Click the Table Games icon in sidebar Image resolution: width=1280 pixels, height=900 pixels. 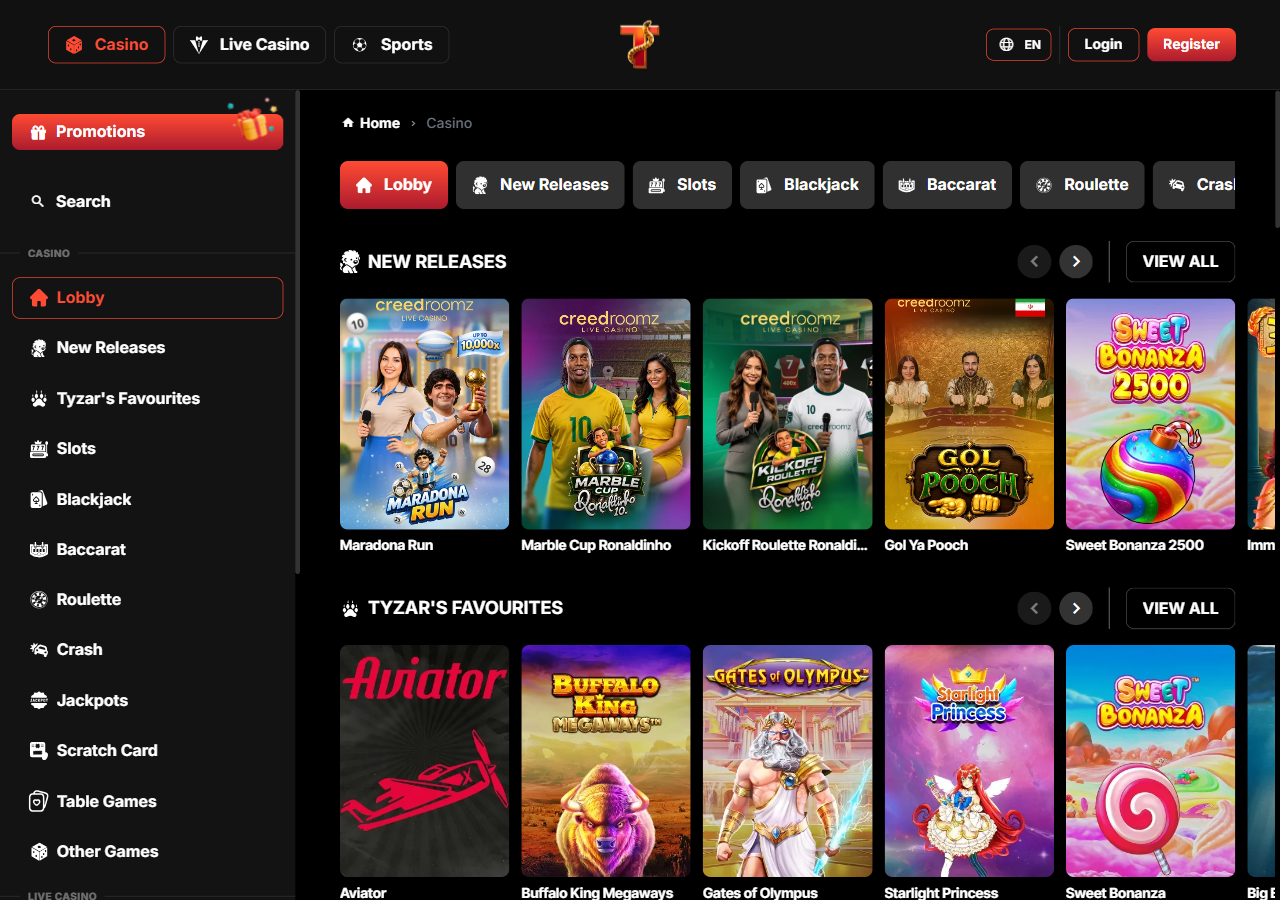pos(39,801)
